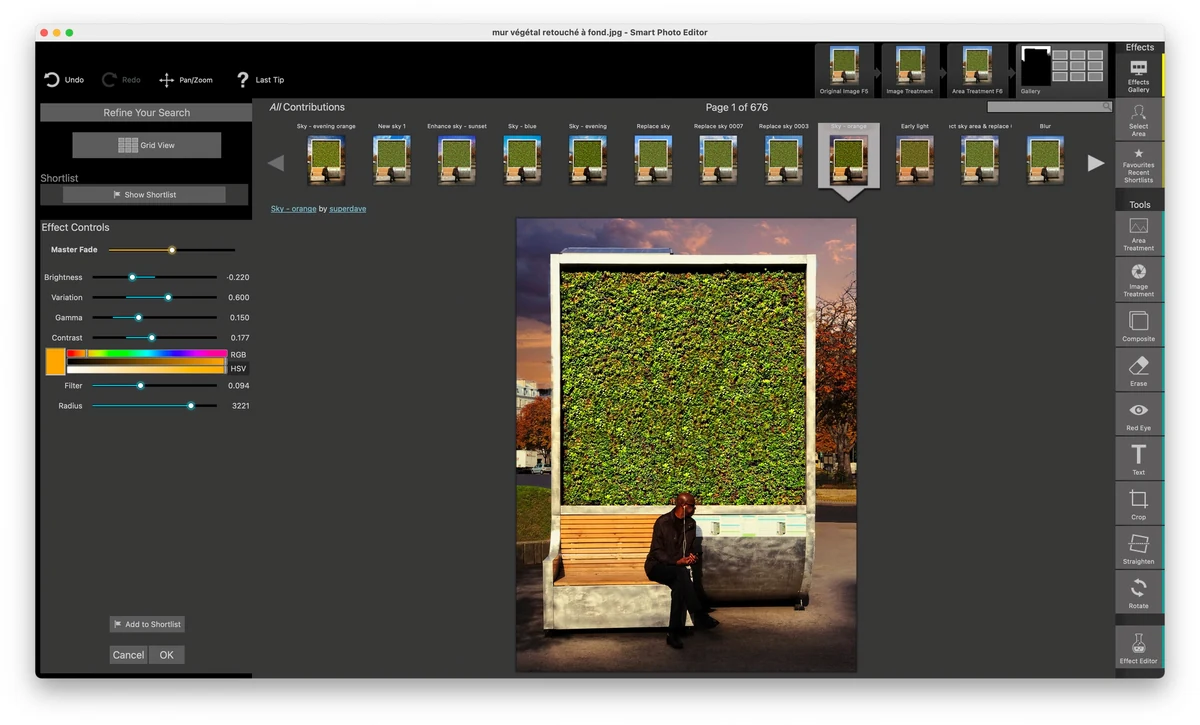The image size is (1200, 725).
Task: Click the Radius value 3221
Action: 240,406
